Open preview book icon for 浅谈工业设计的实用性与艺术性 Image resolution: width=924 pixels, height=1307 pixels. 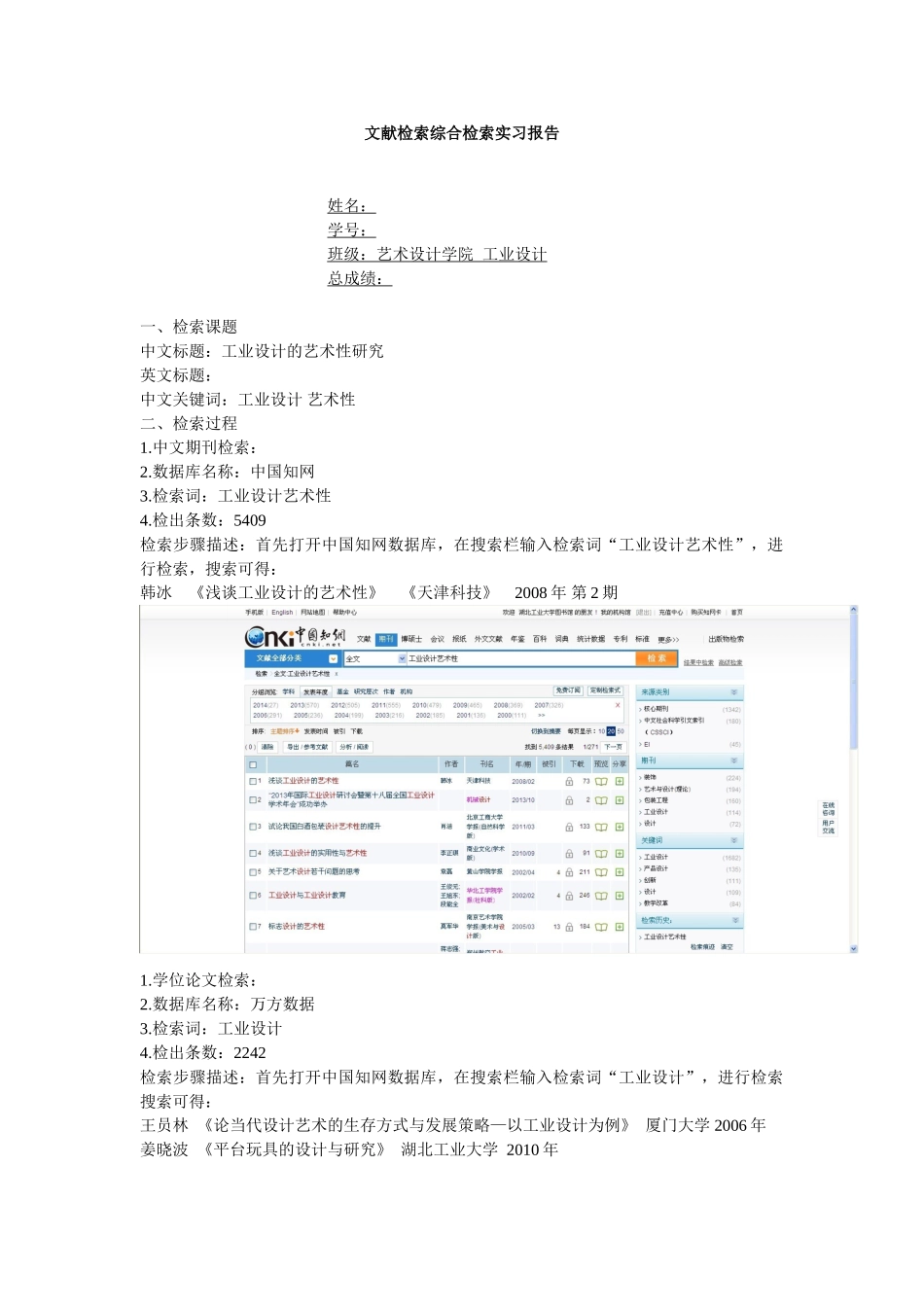point(601,853)
